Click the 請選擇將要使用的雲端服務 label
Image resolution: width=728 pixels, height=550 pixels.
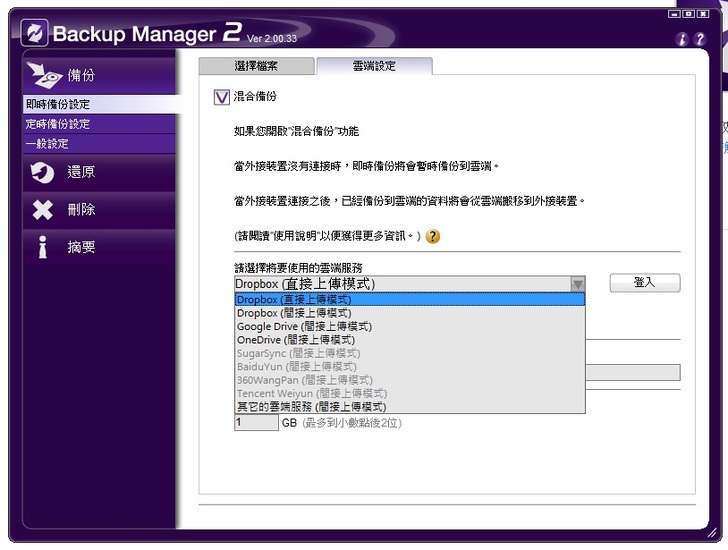298,268
